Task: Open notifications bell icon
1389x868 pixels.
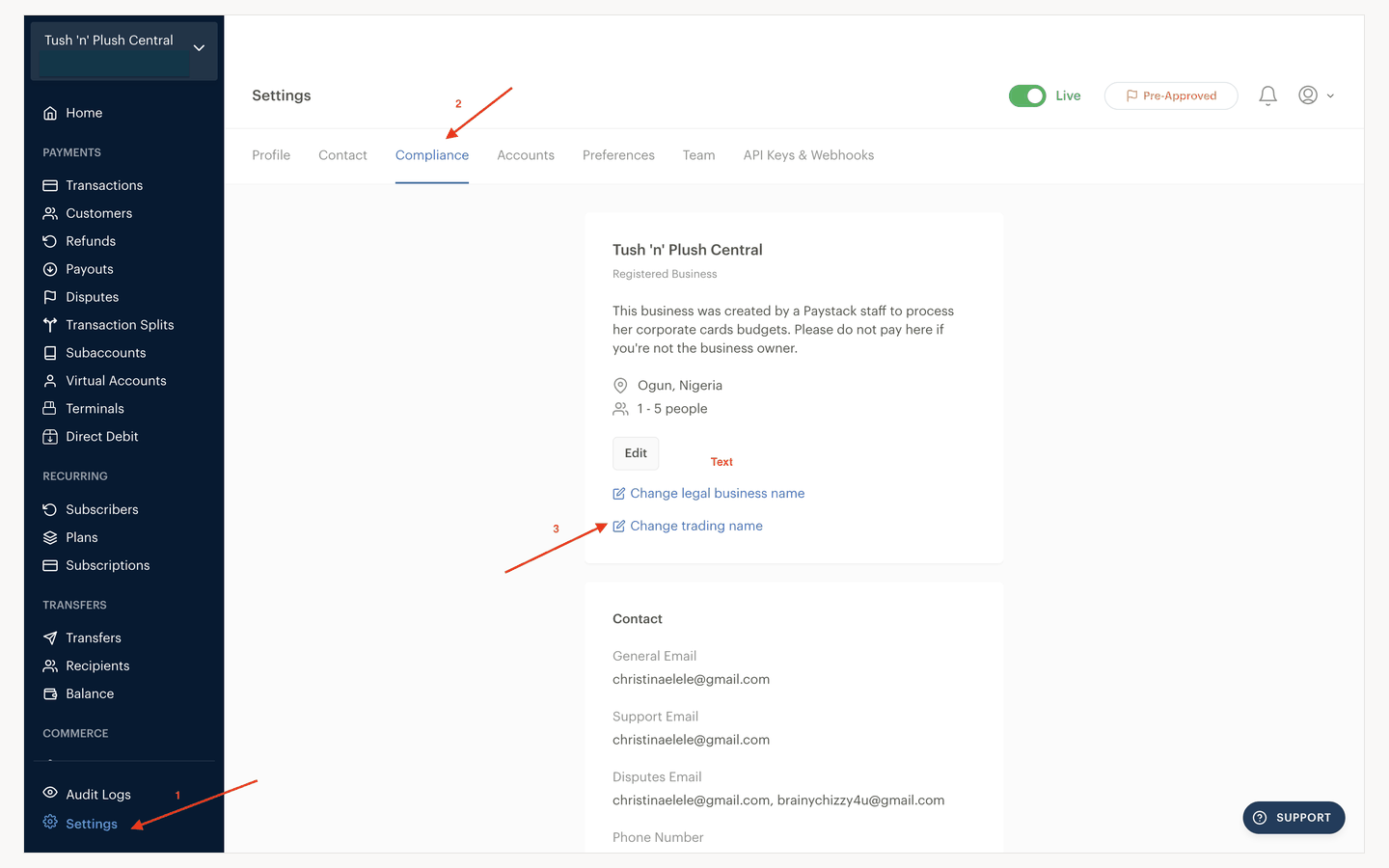Action: click(x=1267, y=95)
